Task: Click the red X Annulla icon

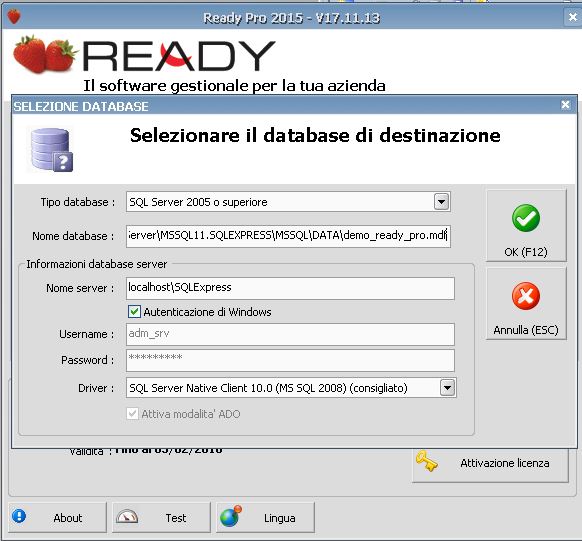Action: [x=526, y=296]
